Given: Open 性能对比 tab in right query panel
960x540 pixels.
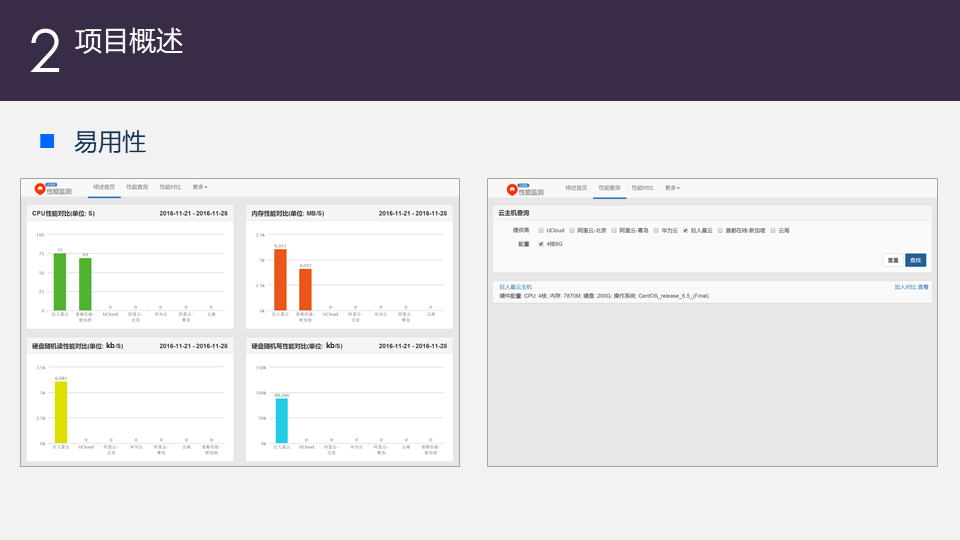Looking at the screenshot, I should point(642,188).
